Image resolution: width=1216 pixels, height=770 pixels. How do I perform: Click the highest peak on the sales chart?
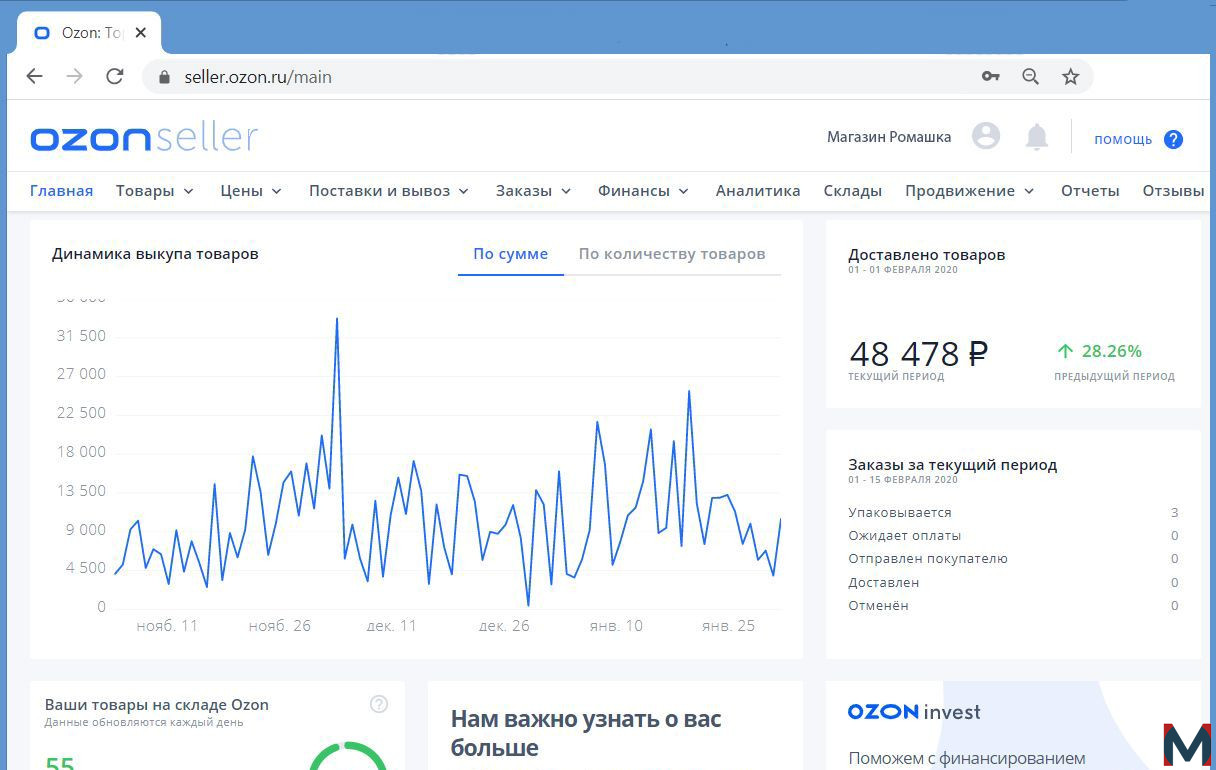(337, 319)
